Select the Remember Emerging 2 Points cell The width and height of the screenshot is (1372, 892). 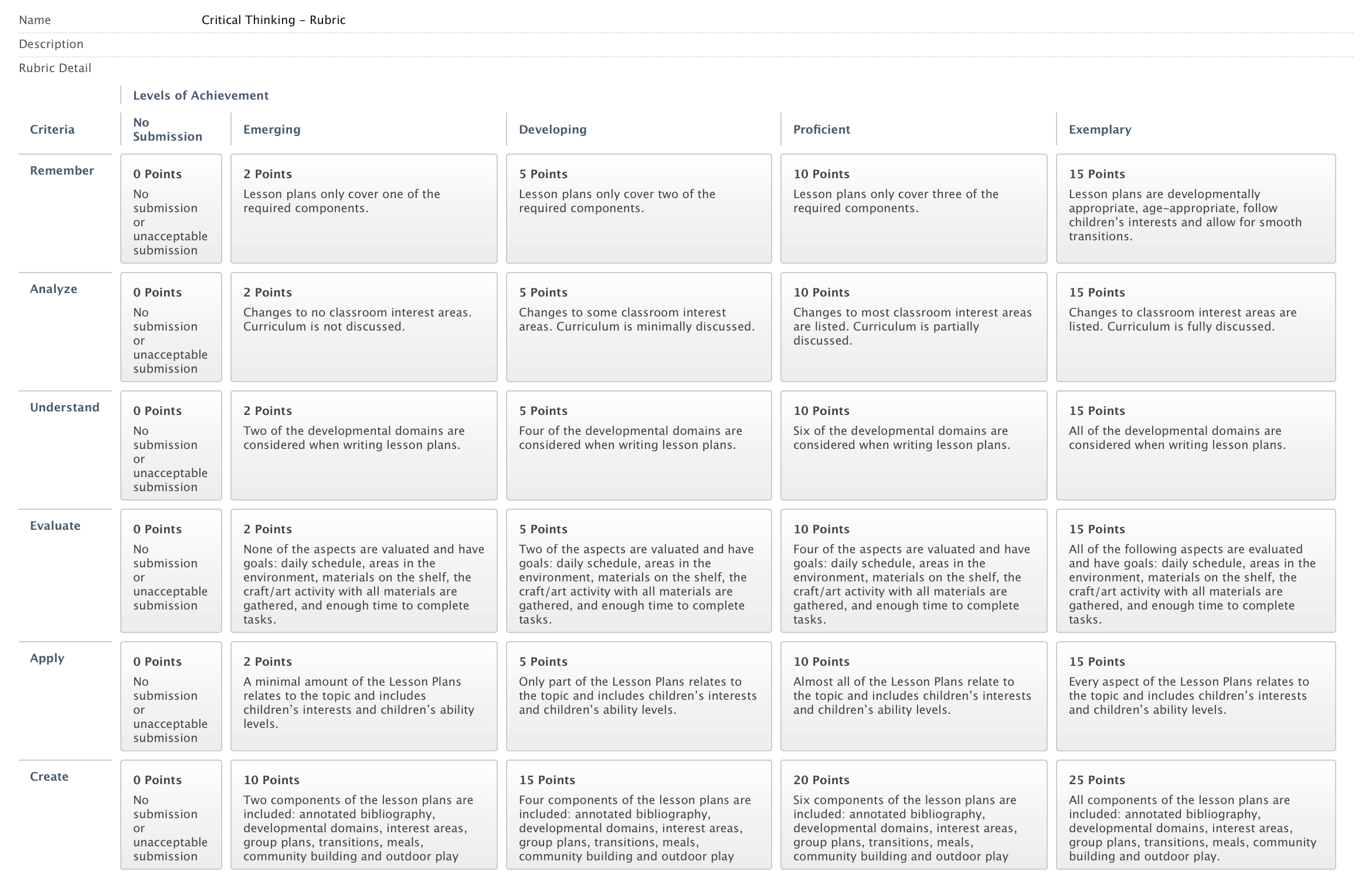click(x=364, y=209)
